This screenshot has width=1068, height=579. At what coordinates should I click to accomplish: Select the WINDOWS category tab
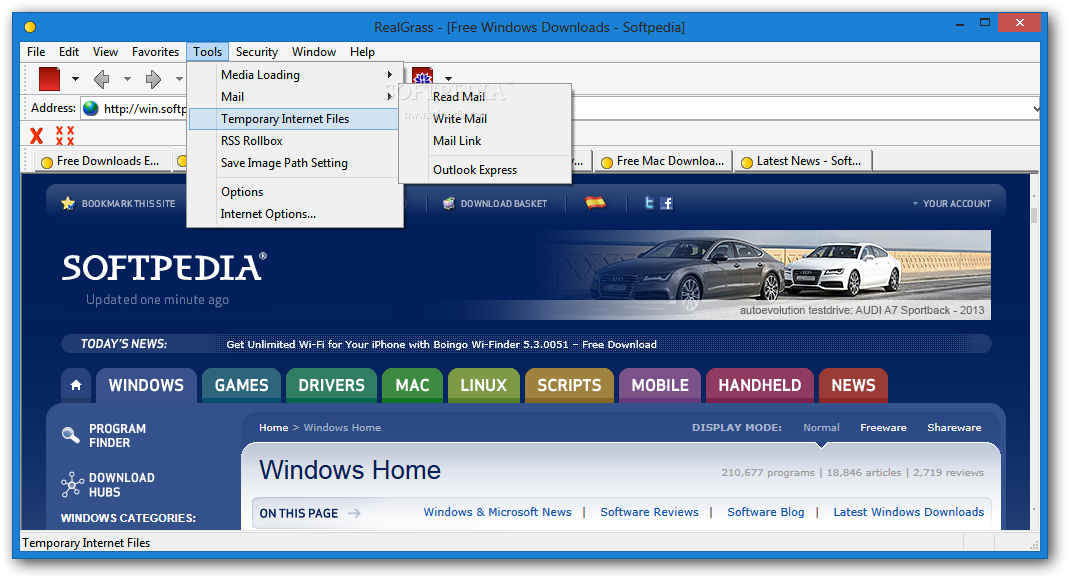tap(146, 386)
